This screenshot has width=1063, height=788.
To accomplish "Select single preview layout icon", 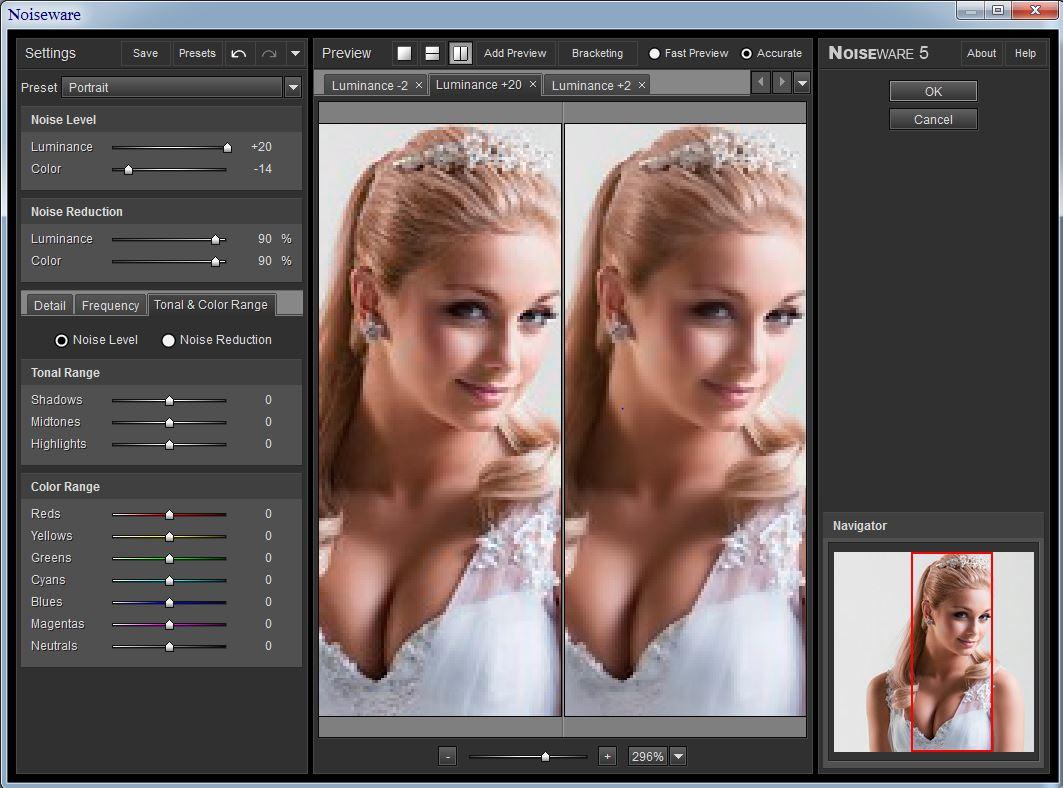I will [404, 54].
